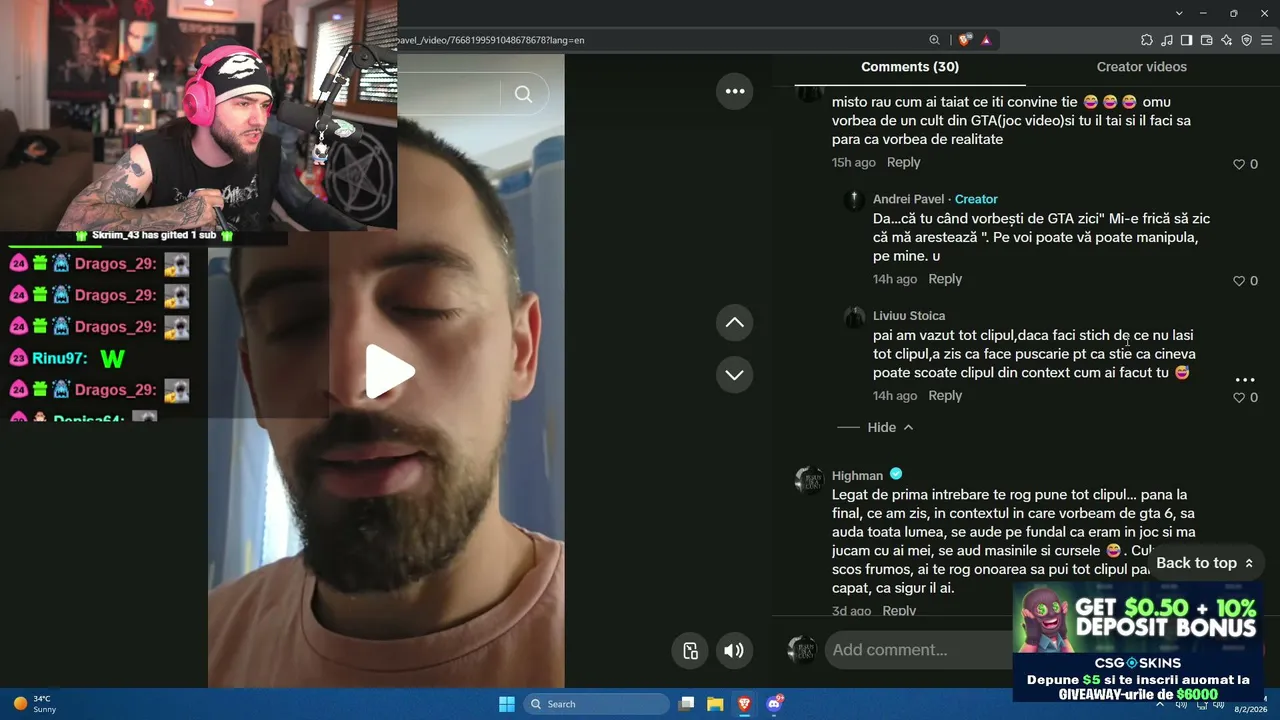Switch to Brave browser on the taskbar
This screenshot has width=1280, height=720.
coord(744,704)
